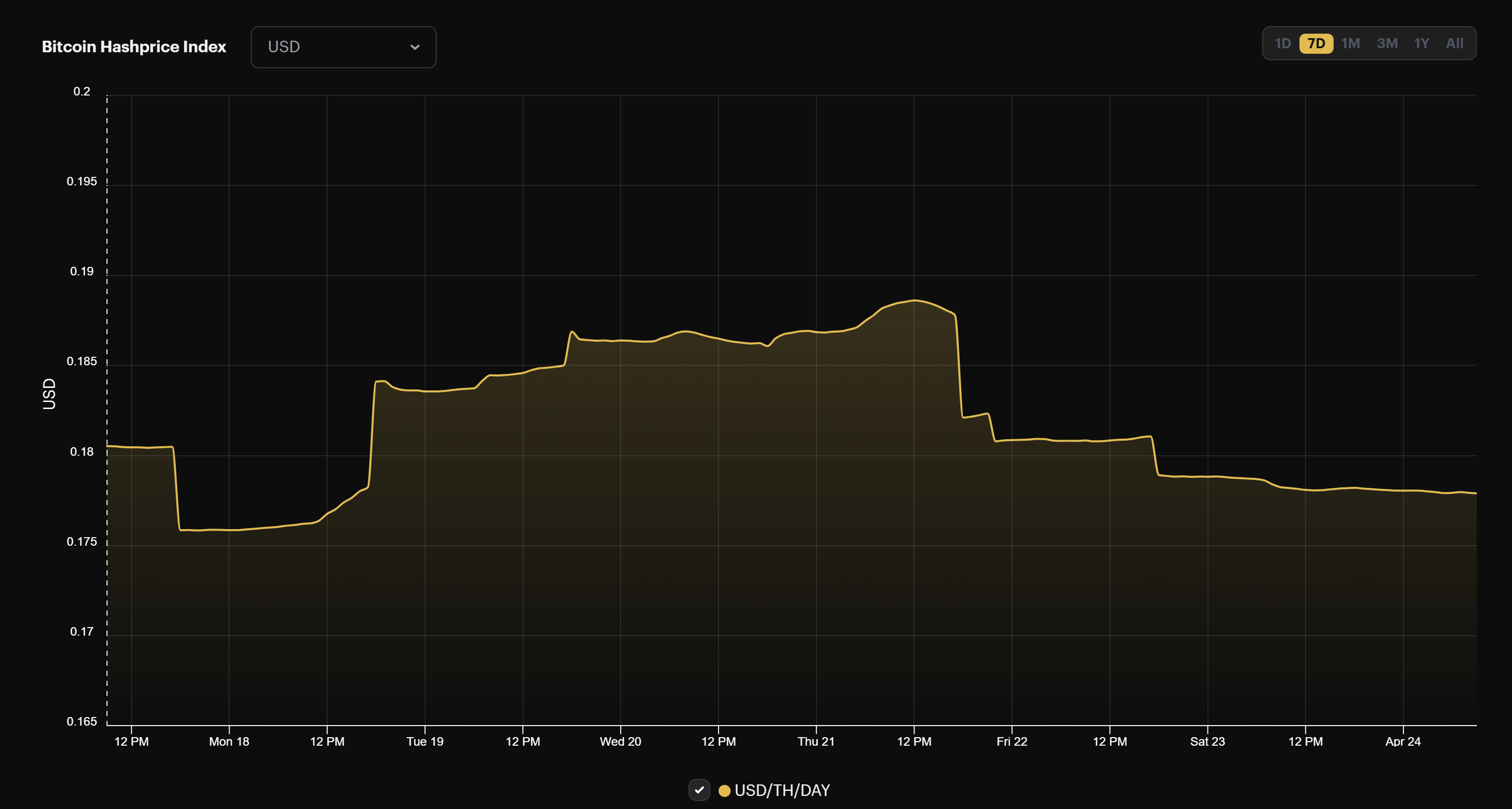Screen dimensions: 1512x809
Task: Show the All time range
Action: (1455, 43)
